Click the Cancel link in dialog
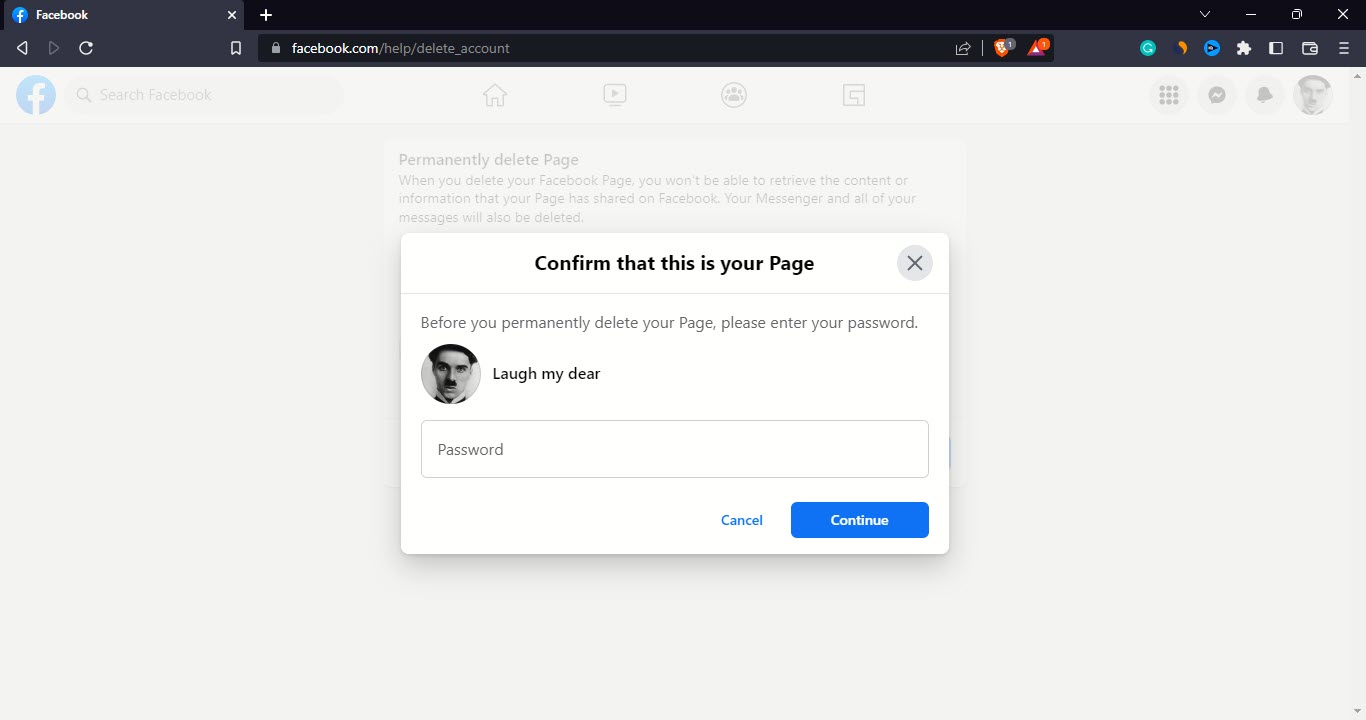The width and height of the screenshot is (1366, 720). pyautogui.click(x=742, y=520)
